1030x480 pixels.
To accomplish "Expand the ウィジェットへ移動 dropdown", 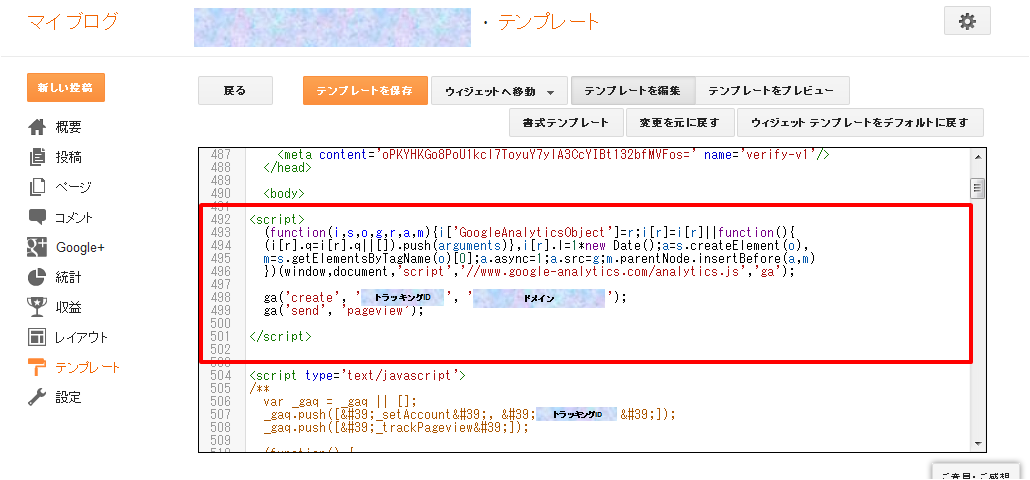I will [499, 91].
